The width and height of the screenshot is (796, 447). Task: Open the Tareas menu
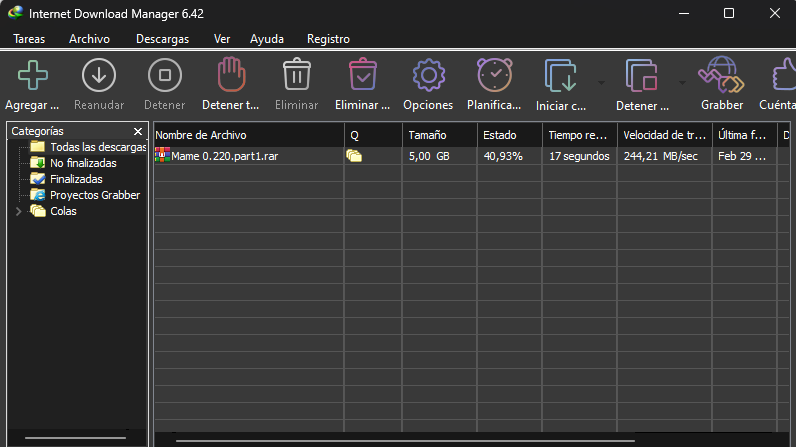point(29,39)
